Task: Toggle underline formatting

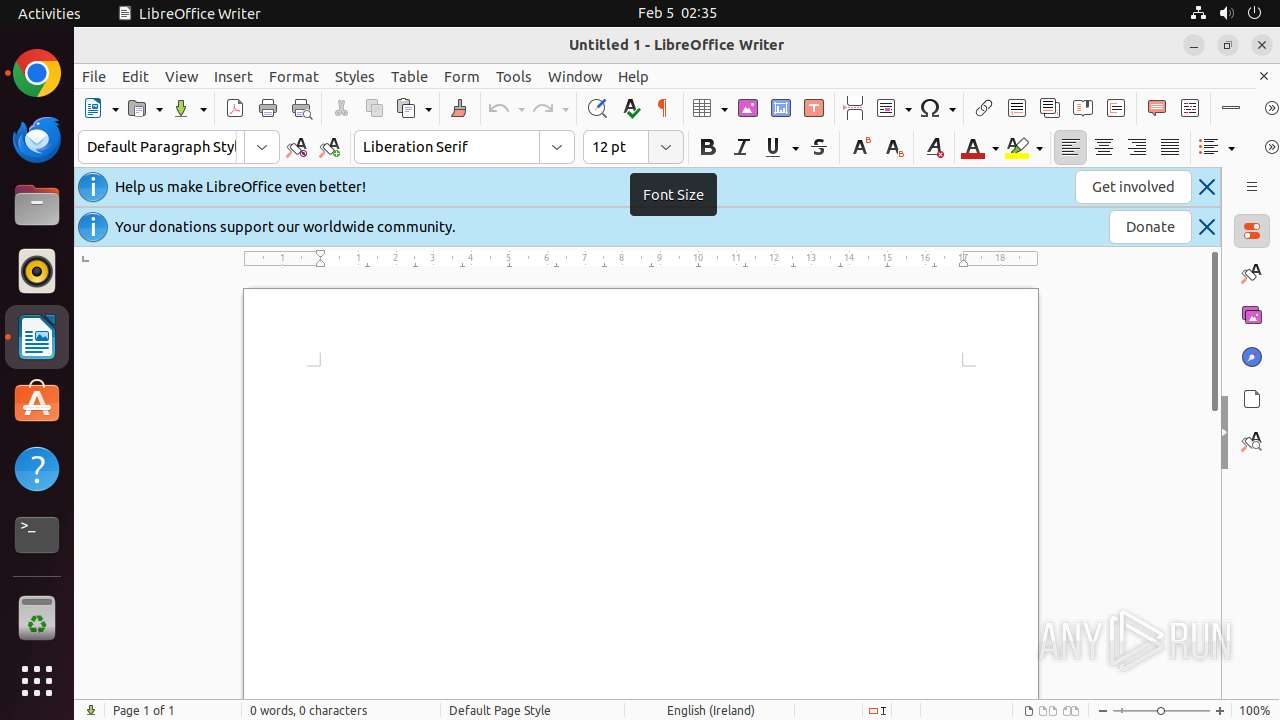Action: [773, 147]
